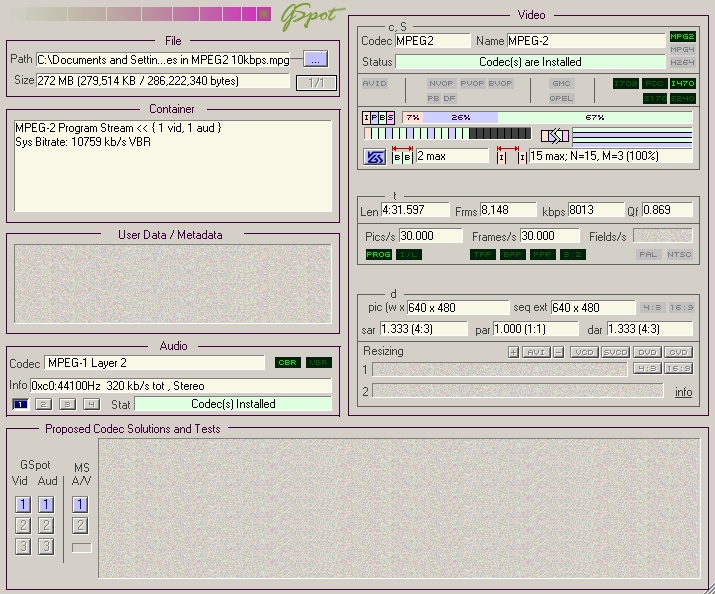715x594 pixels.
Task: Click the DVD resize preset
Action: (x=647, y=352)
